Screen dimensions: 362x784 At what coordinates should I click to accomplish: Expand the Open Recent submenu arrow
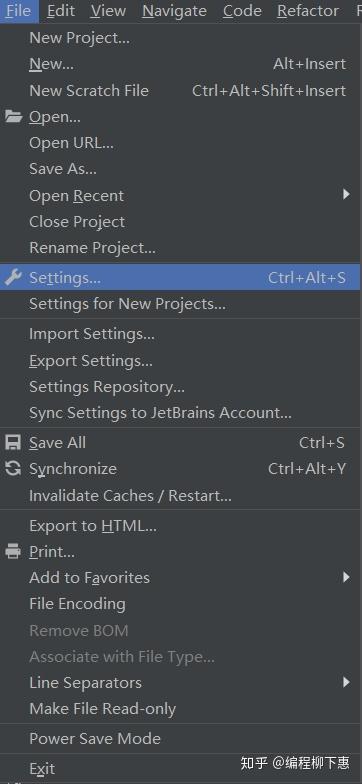pos(346,194)
